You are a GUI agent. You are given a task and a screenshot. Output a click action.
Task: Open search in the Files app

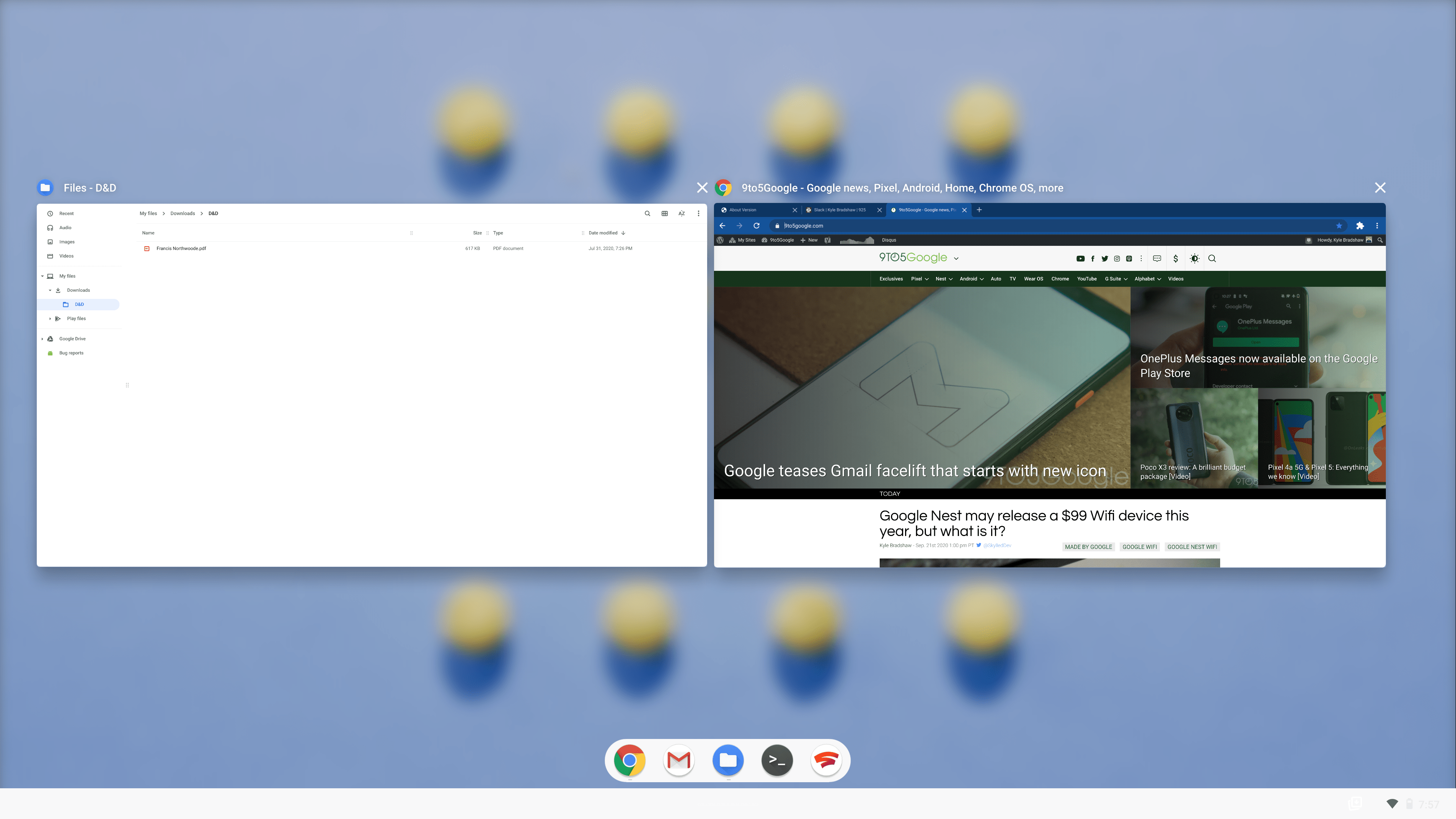pyautogui.click(x=648, y=213)
